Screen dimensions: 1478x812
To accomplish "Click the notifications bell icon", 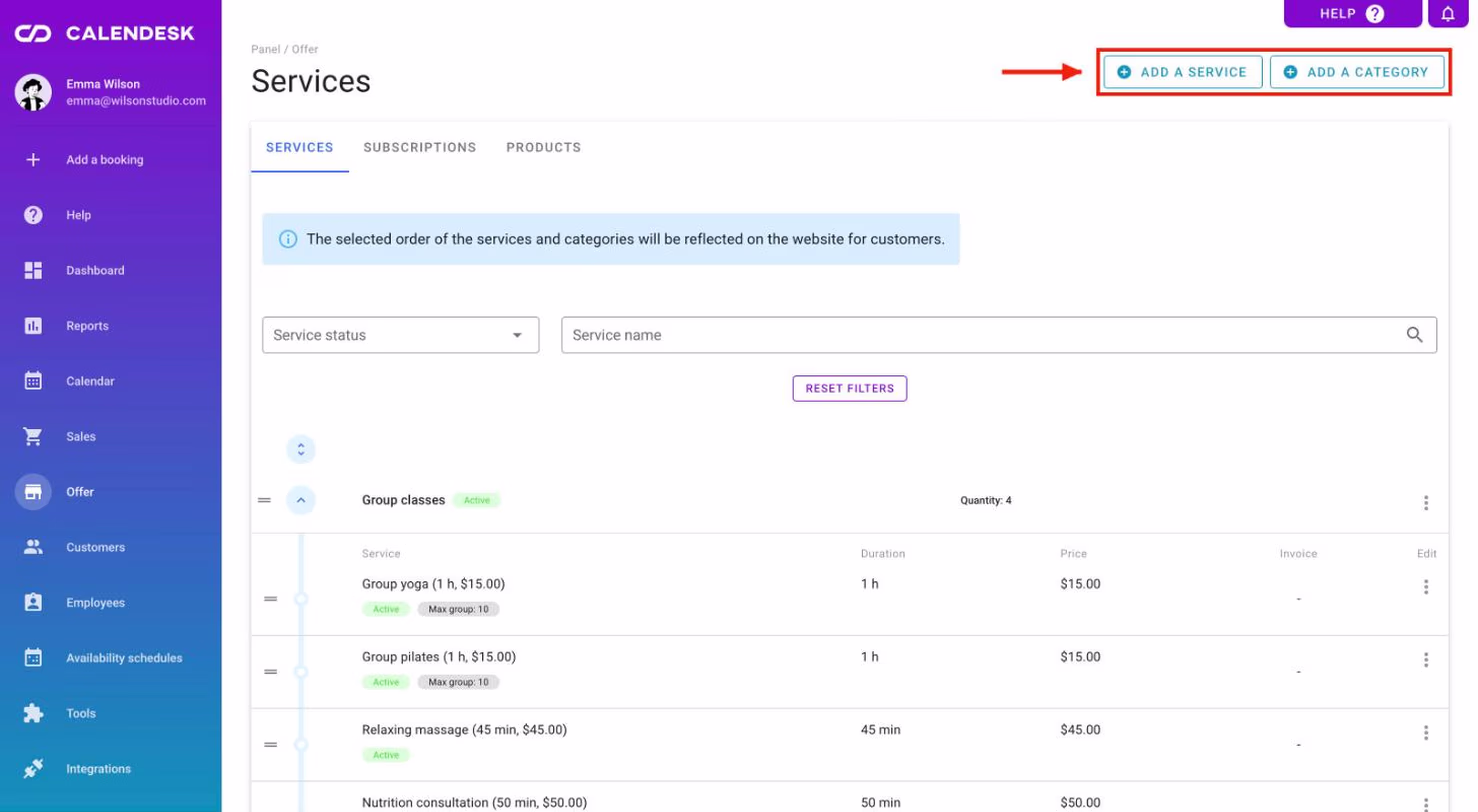I will (x=1448, y=14).
